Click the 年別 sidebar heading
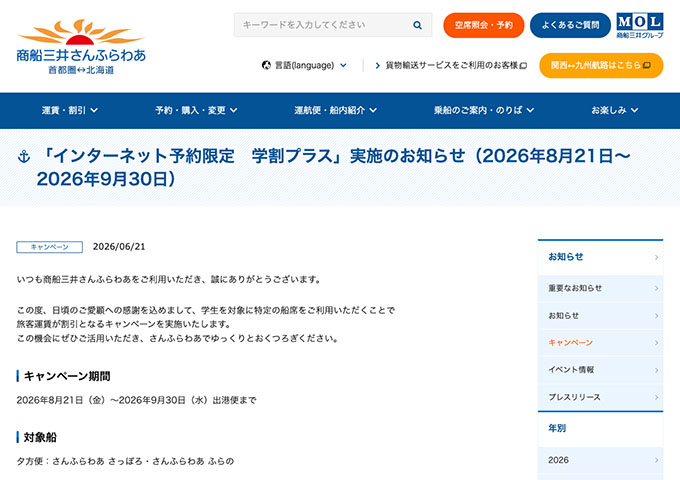The image size is (680, 480). [x=557, y=428]
